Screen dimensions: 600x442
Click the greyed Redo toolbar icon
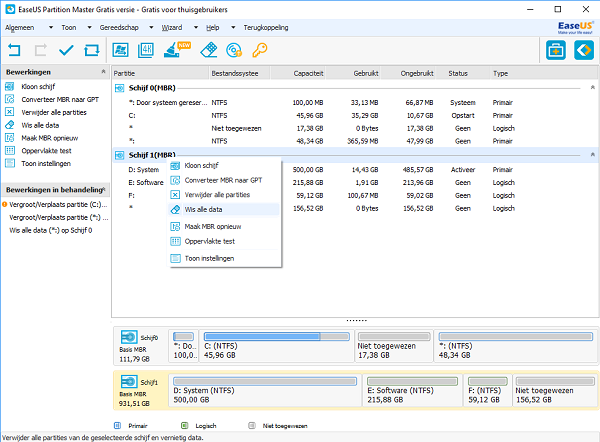click(x=40, y=50)
